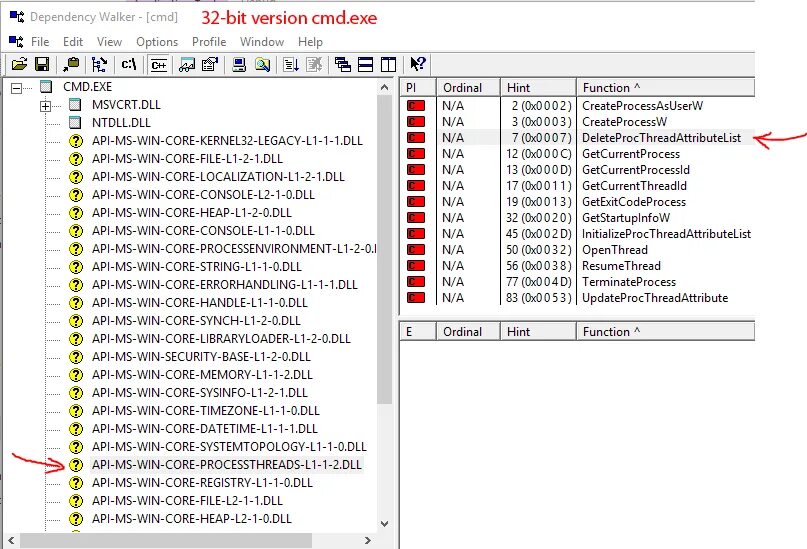Select API-MS-WIN-SECURITY-BASE-L1-2-0.DLL in tree
Image resolution: width=807 pixels, height=549 pixels.
pos(201,357)
